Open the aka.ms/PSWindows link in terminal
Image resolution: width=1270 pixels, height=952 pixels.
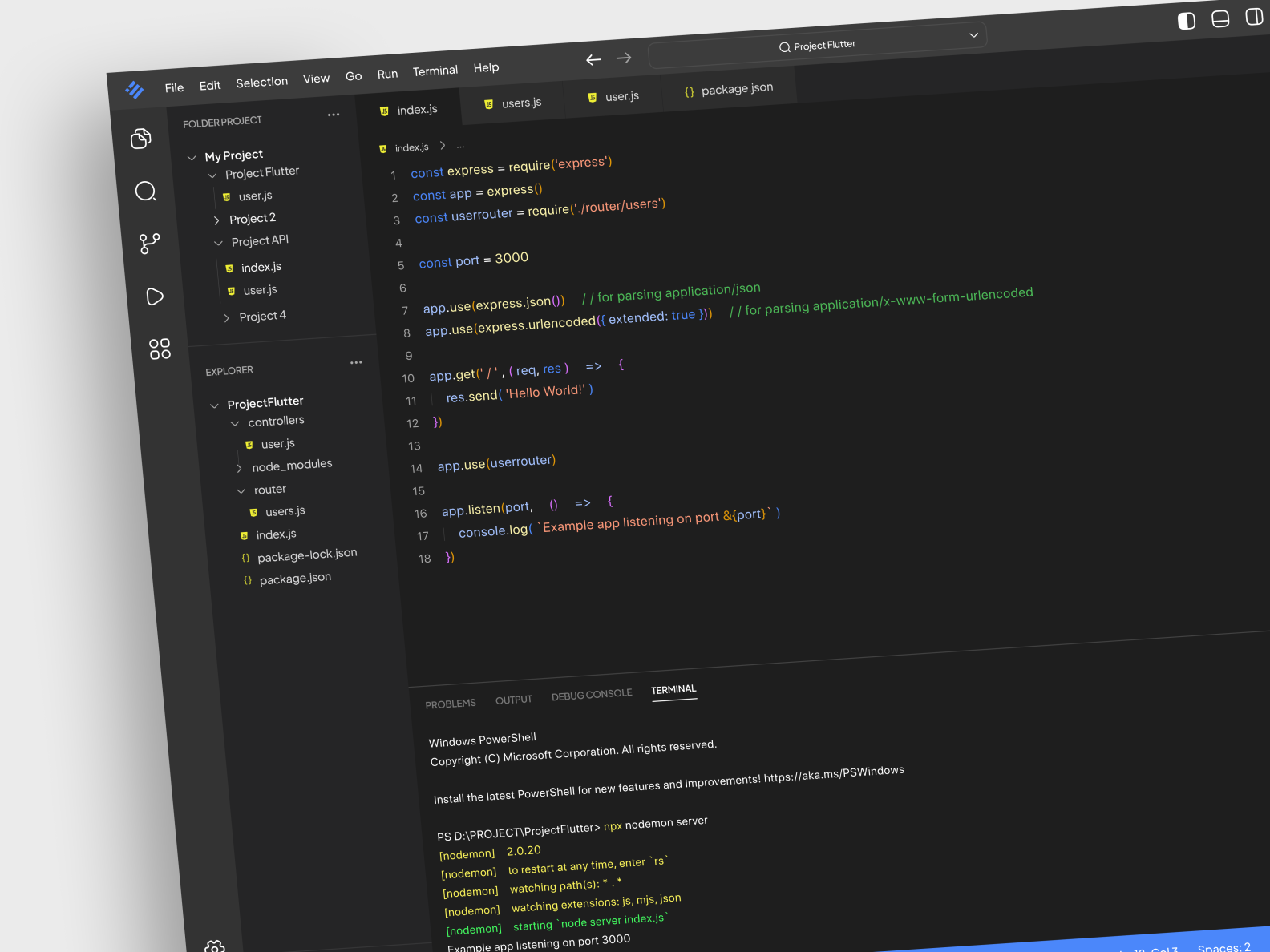(834, 774)
